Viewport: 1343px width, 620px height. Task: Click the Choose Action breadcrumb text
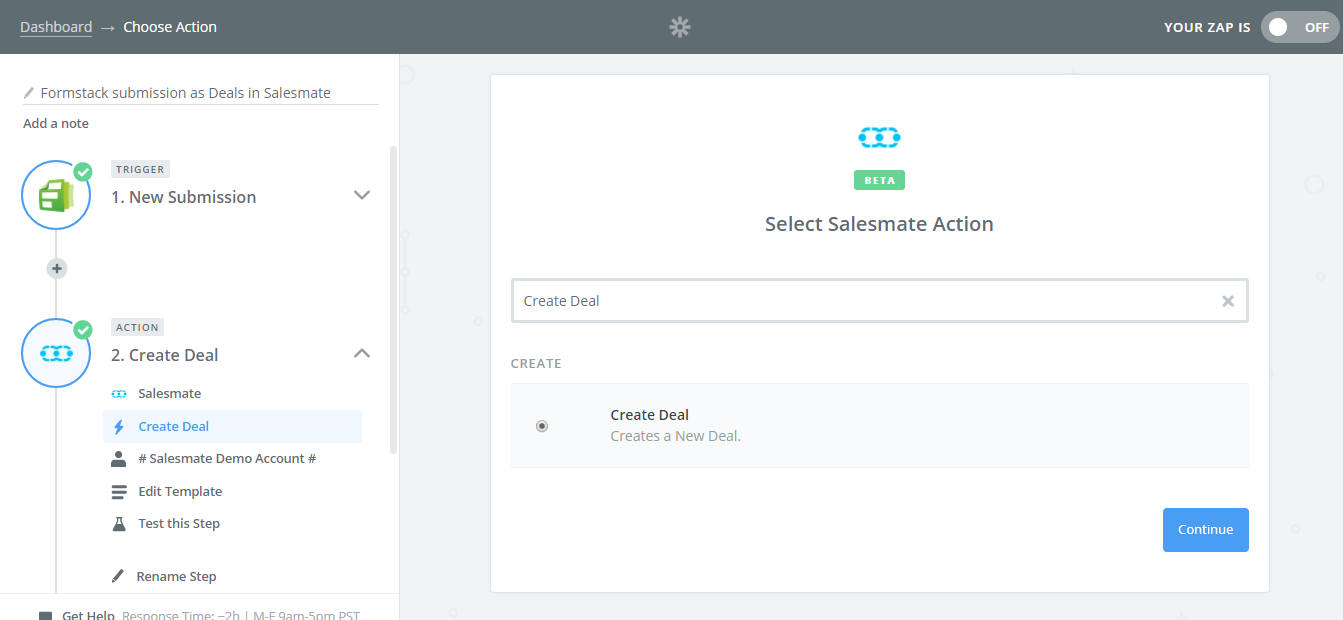pos(170,27)
